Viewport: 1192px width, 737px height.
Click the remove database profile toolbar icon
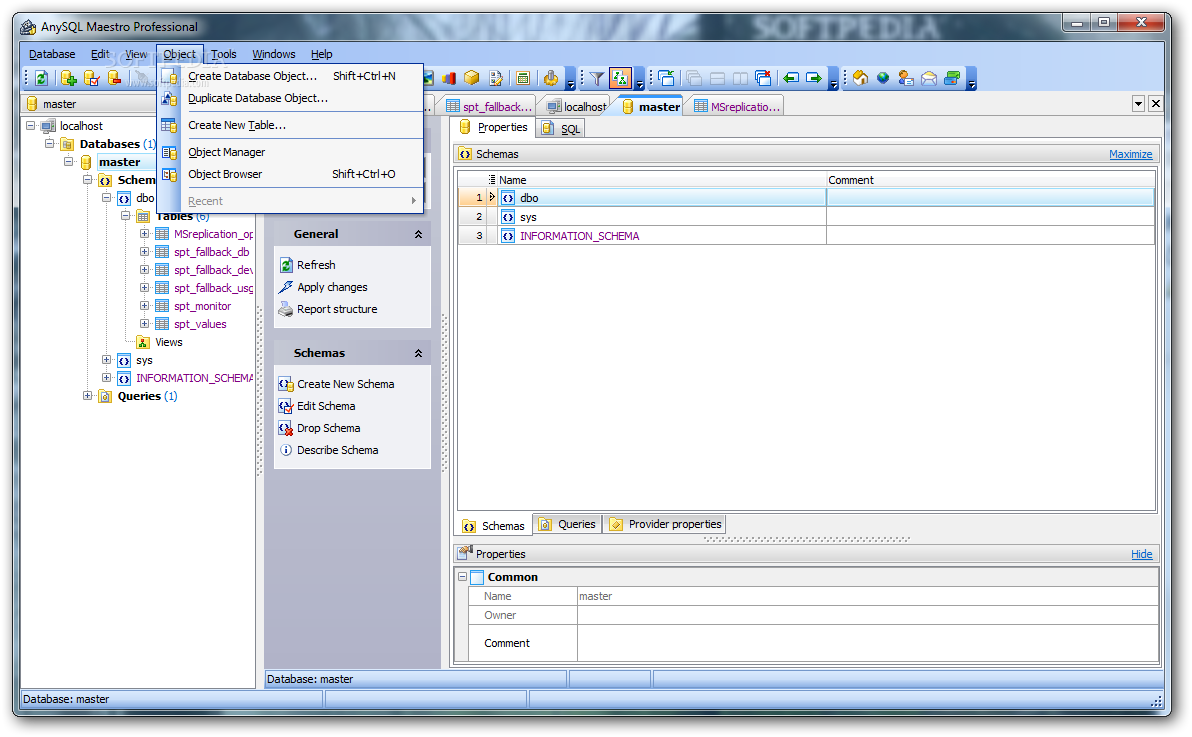point(115,78)
